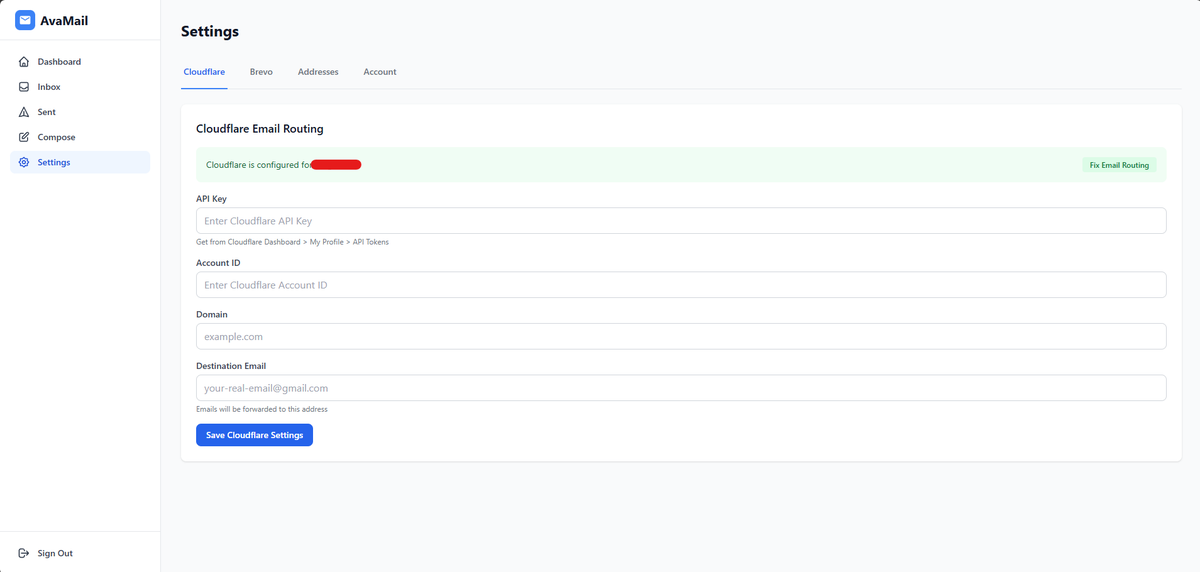The height and width of the screenshot is (572, 1200).
Task: Click the Settings page heading
Action: [x=210, y=32]
